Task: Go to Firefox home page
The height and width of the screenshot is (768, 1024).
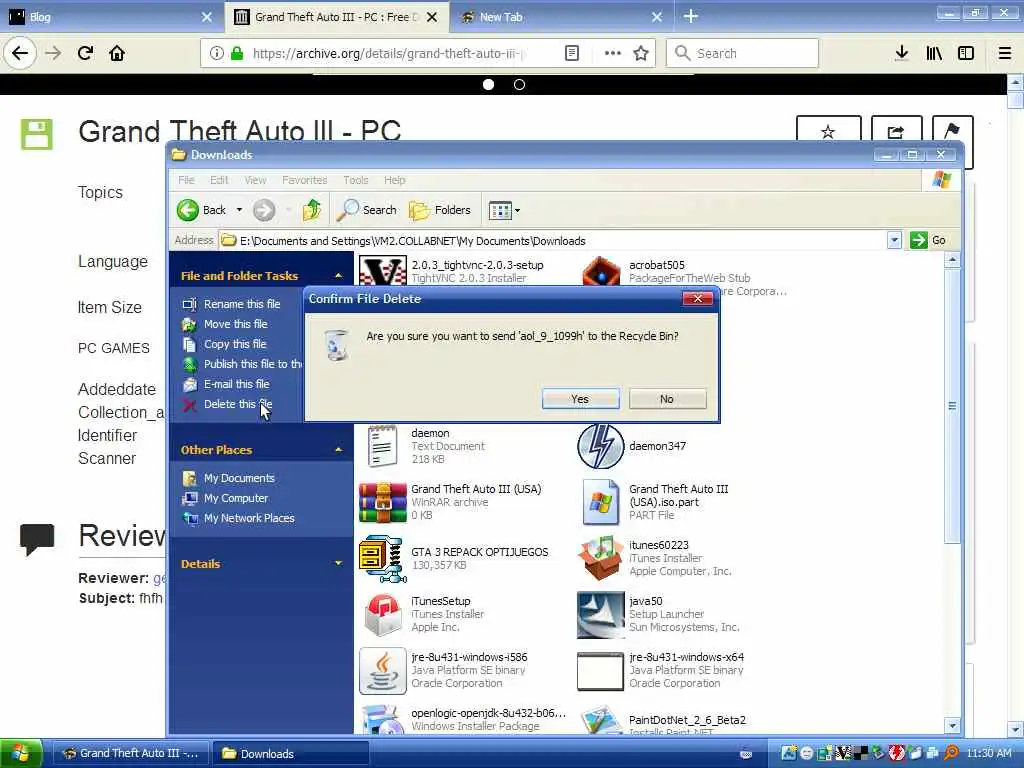Action: coord(117,53)
